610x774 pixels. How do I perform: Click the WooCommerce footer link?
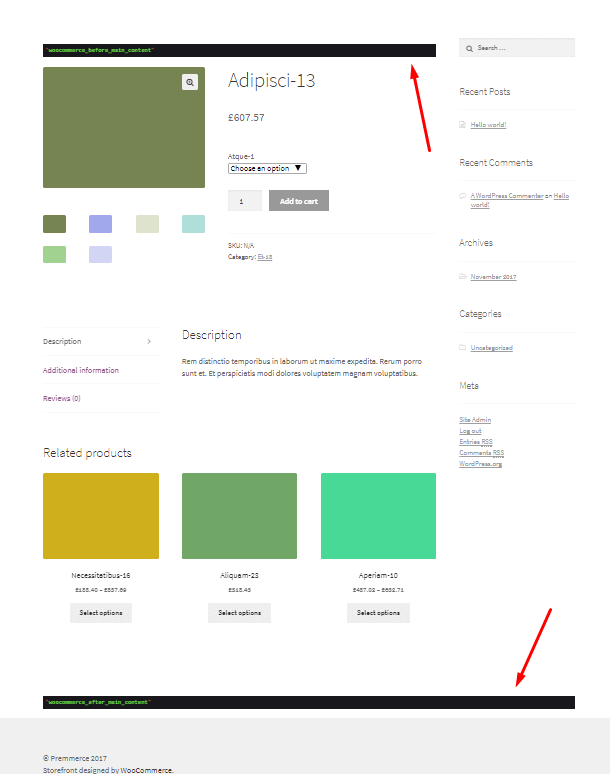(147, 770)
